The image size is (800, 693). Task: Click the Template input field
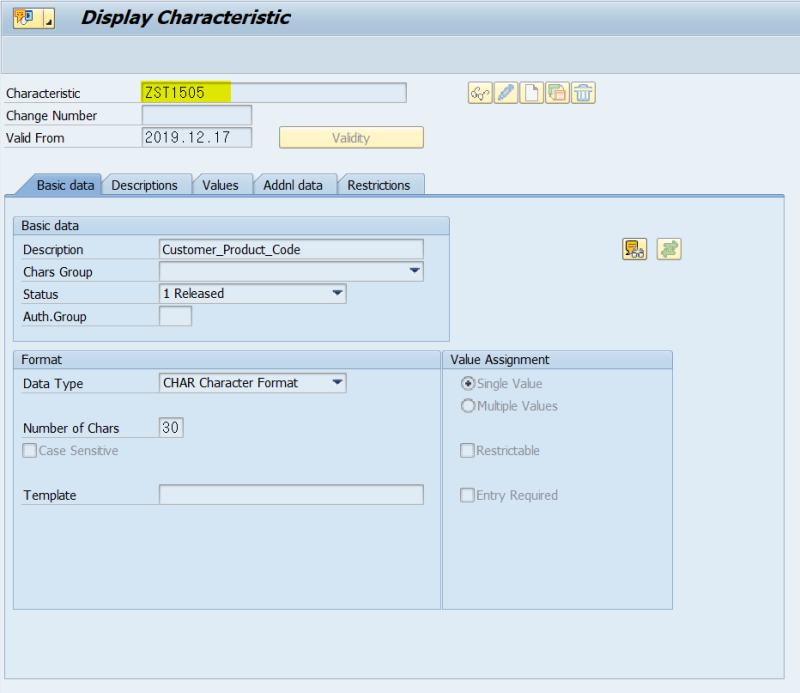pos(291,494)
